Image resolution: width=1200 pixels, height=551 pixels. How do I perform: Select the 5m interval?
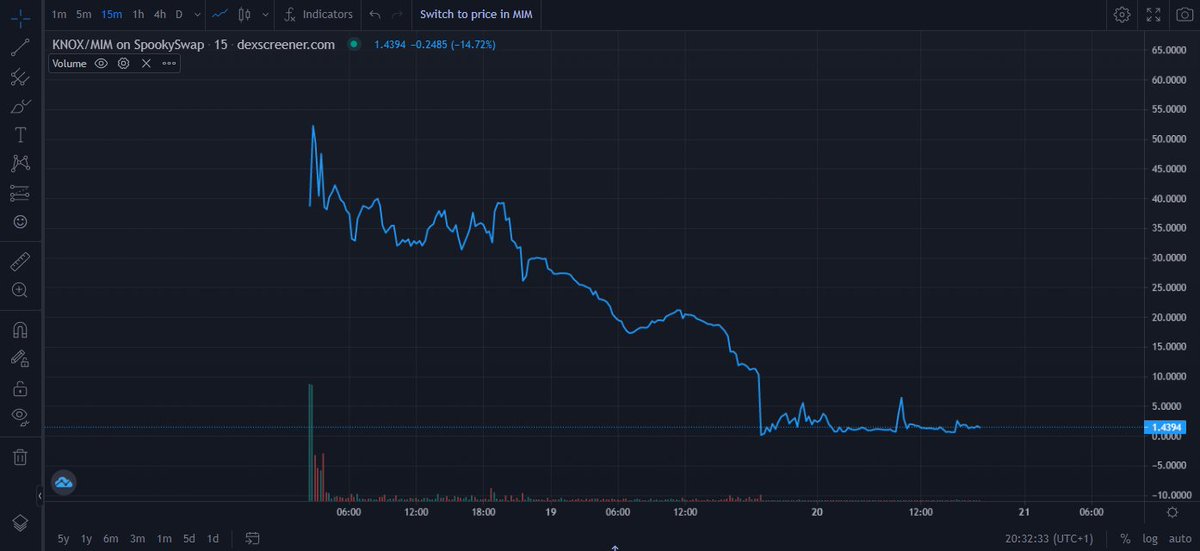(x=84, y=15)
